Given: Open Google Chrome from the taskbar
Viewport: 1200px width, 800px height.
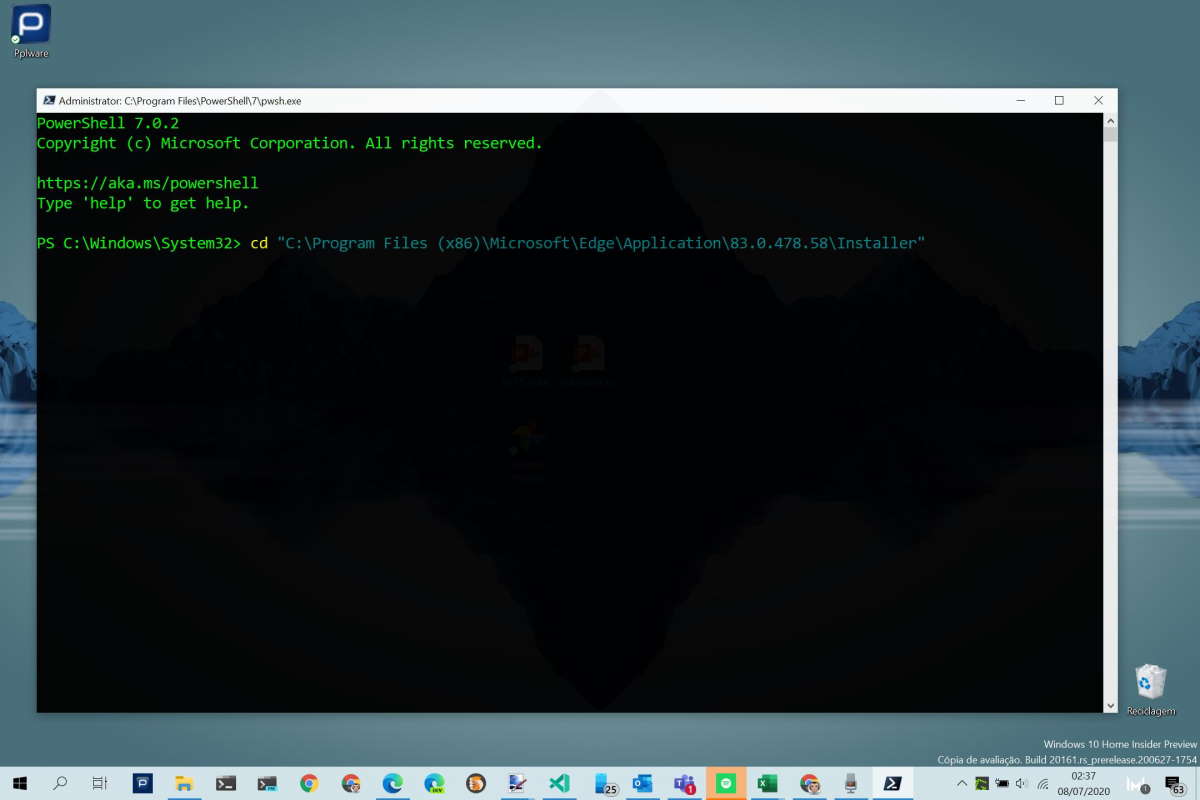Looking at the screenshot, I should click(x=309, y=783).
